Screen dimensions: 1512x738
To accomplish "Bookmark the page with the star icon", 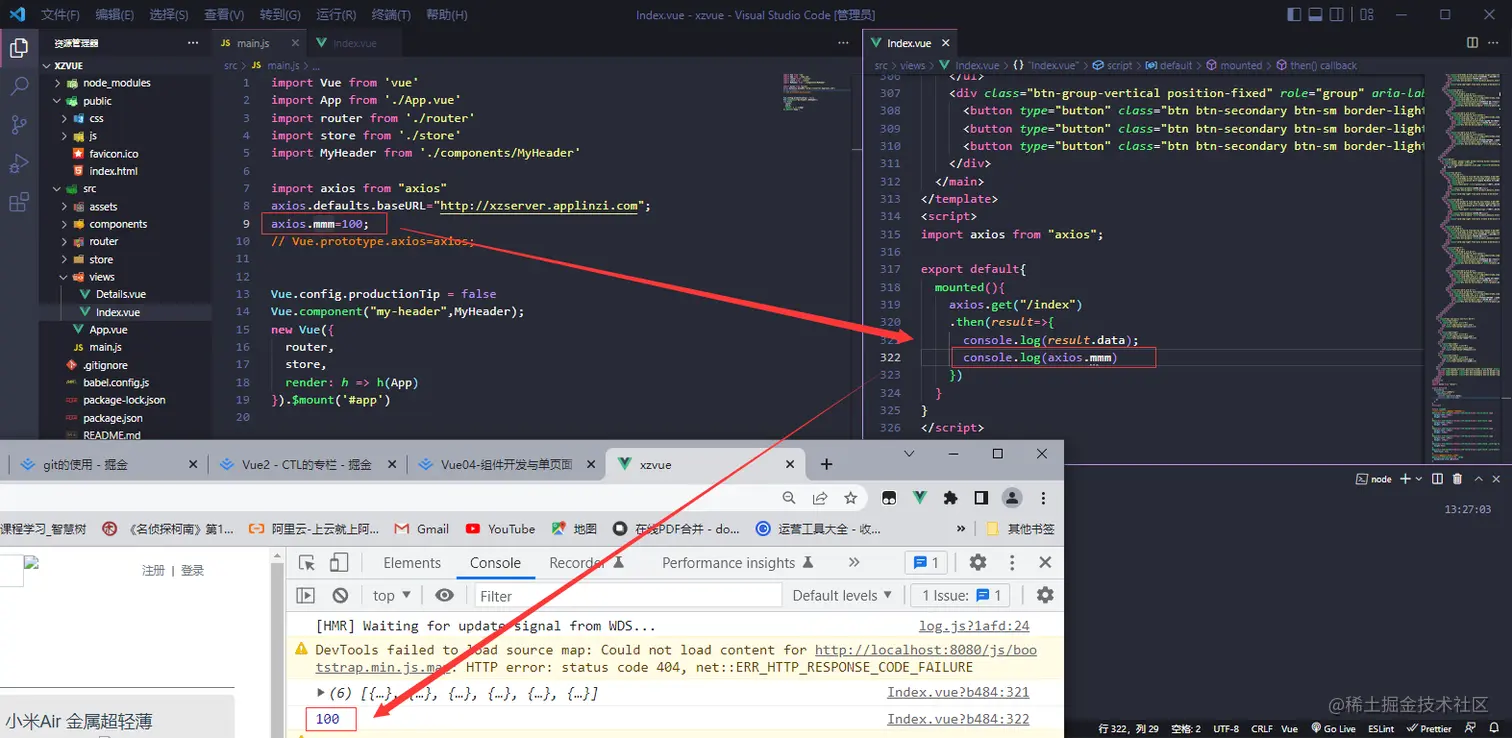I will point(851,498).
